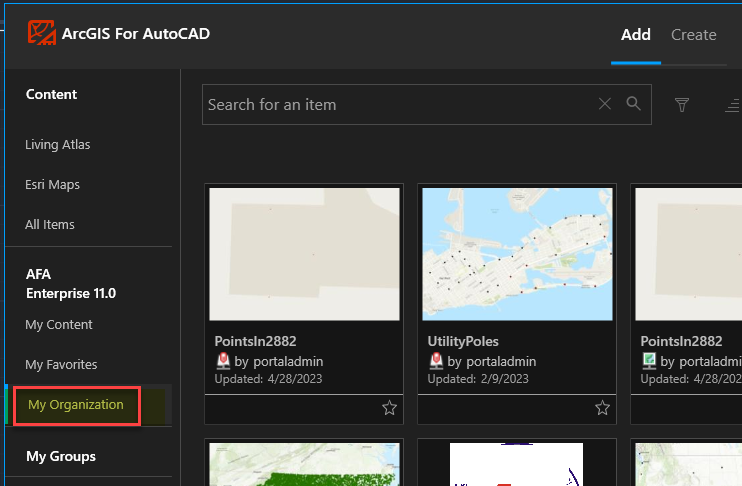This screenshot has width=742, height=486.
Task: Favorite the UtilityPoles card with star
Action: tap(602, 408)
